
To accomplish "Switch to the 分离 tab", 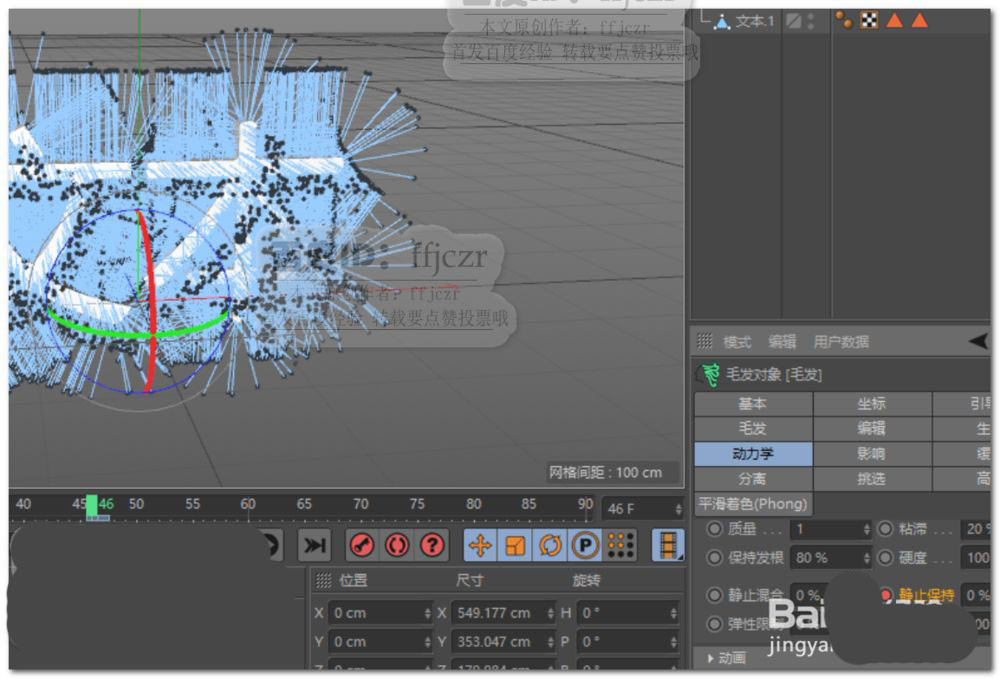I will (x=753, y=479).
